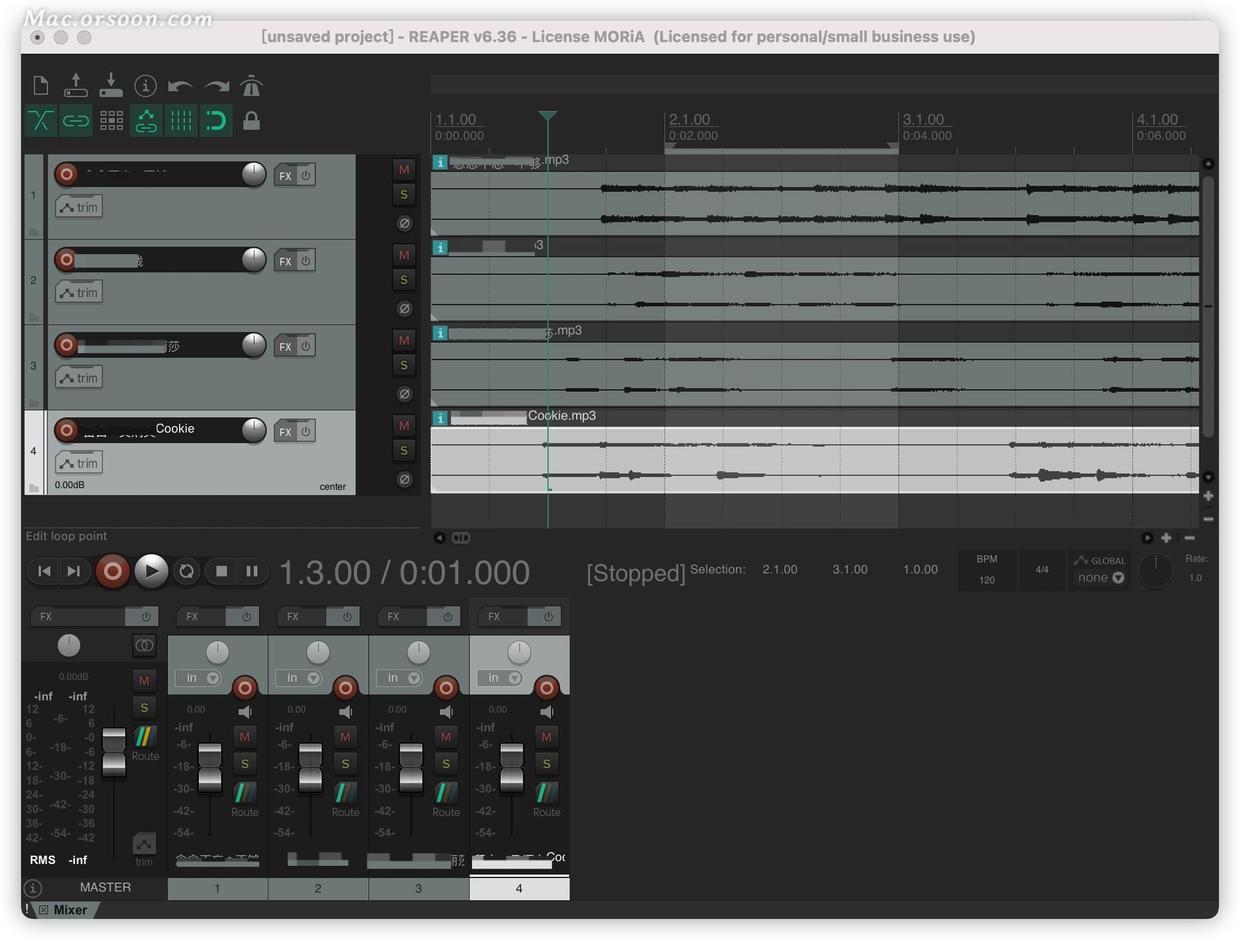Toggle master mono/stereo icon
The width and height of the screenshot is (1240, 940).
click(144, 646)
